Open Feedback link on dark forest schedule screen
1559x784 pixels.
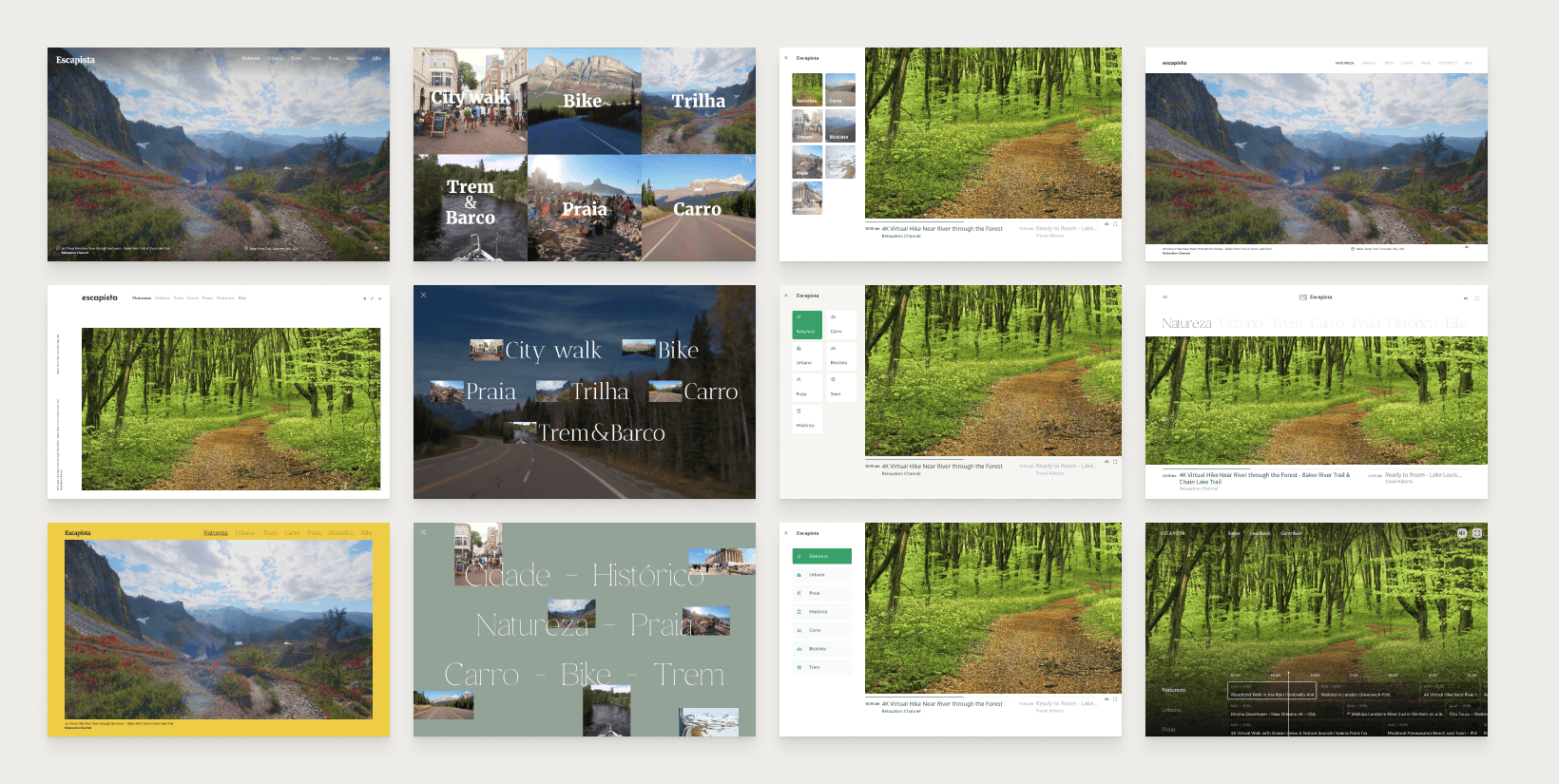1261,533
